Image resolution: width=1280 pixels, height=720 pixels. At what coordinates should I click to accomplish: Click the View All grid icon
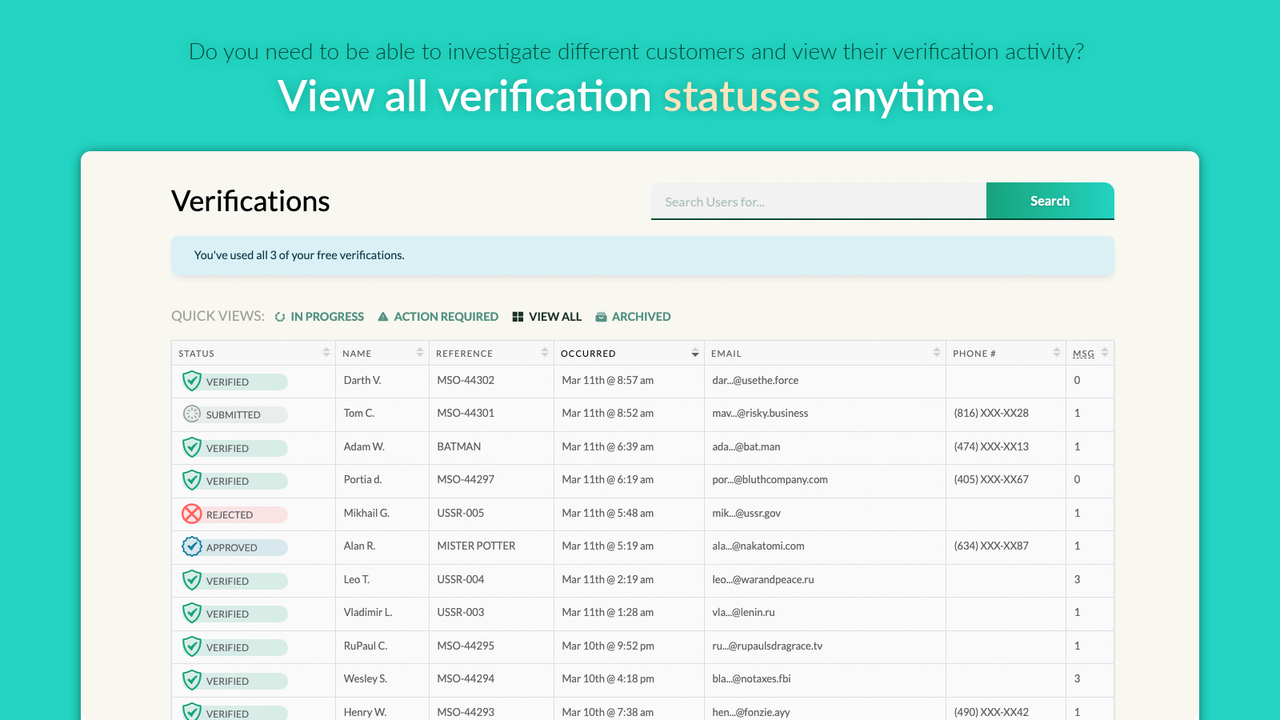coord(518,317)
